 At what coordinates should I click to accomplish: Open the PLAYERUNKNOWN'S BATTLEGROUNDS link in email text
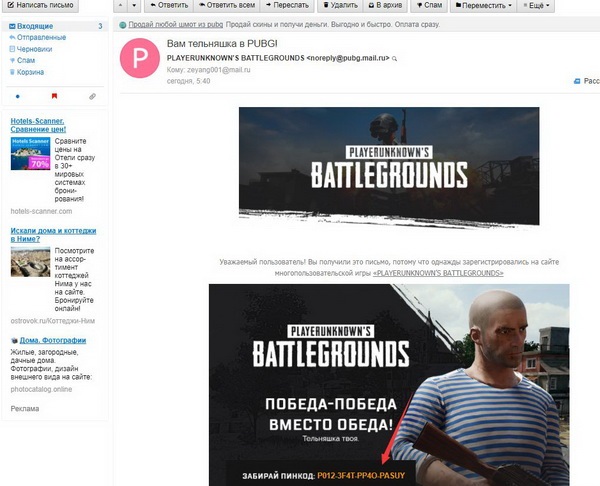pos(438,273)
